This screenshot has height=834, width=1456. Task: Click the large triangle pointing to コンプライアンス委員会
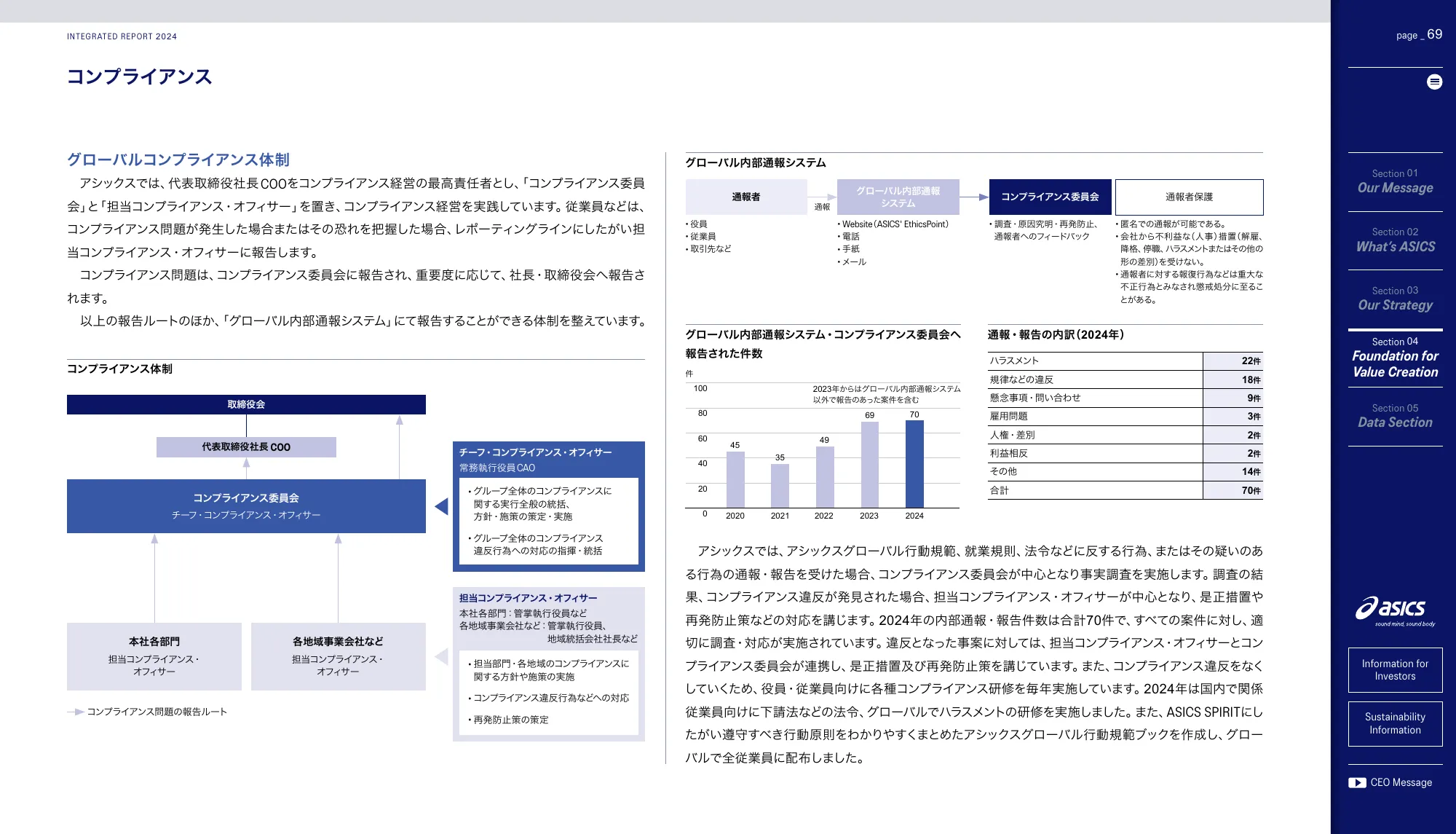pyautogui.click(x=441, y=506)
